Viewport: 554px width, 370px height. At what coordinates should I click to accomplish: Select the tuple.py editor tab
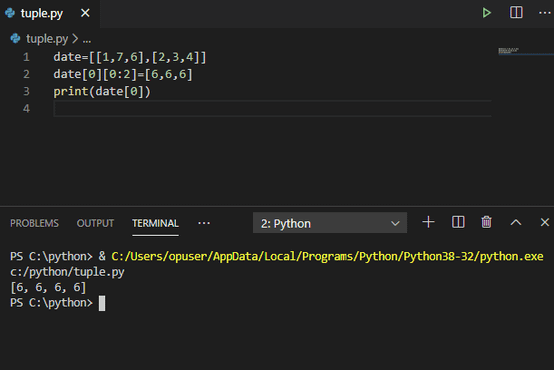click(x=42, y=13)
